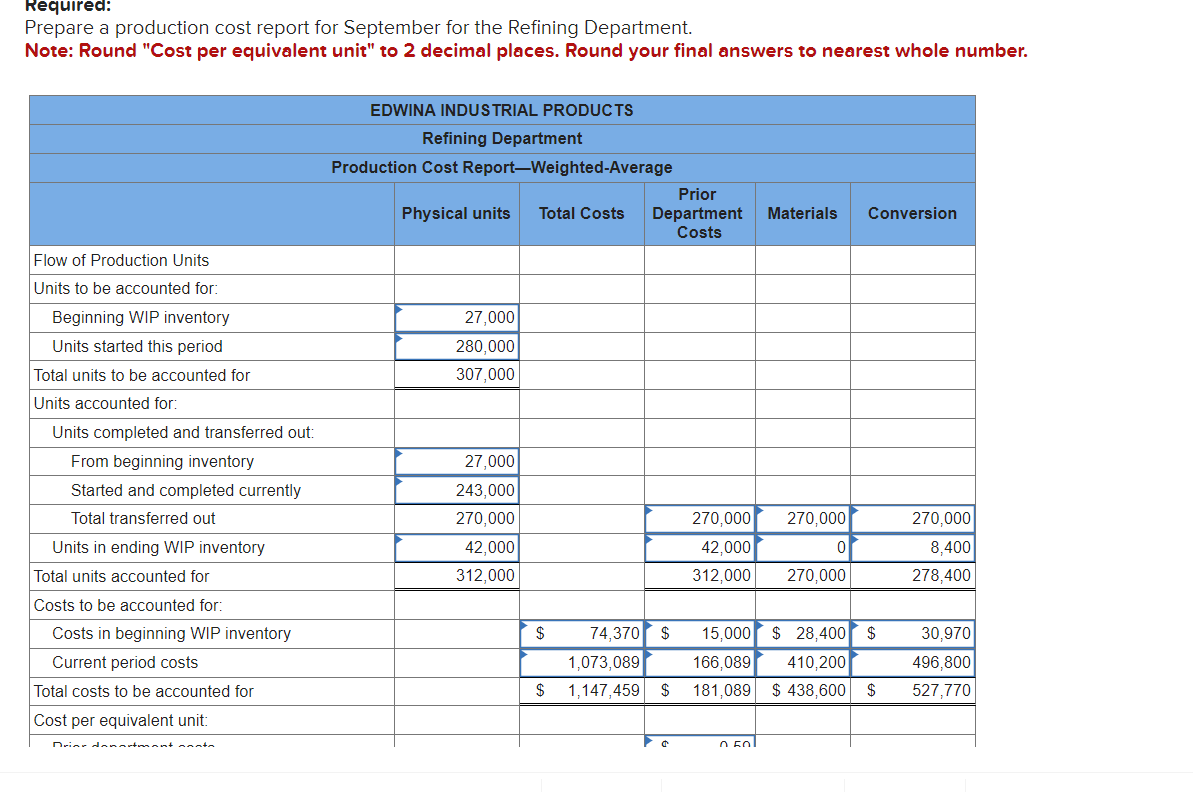Click Total transferred out physical units 270,000
The width and height of the screenshot is (1193, 792).
485,519
